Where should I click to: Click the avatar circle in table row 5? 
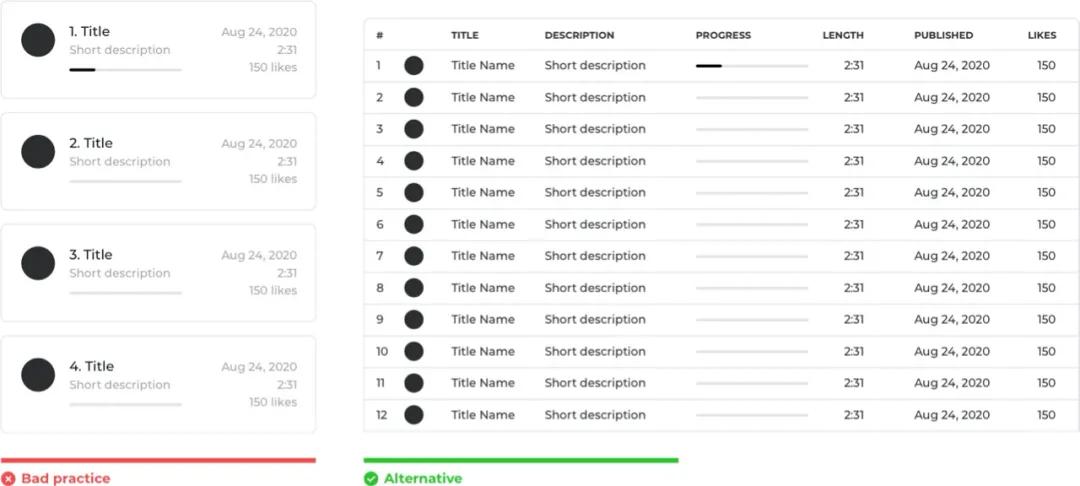(x=413, y=193)
